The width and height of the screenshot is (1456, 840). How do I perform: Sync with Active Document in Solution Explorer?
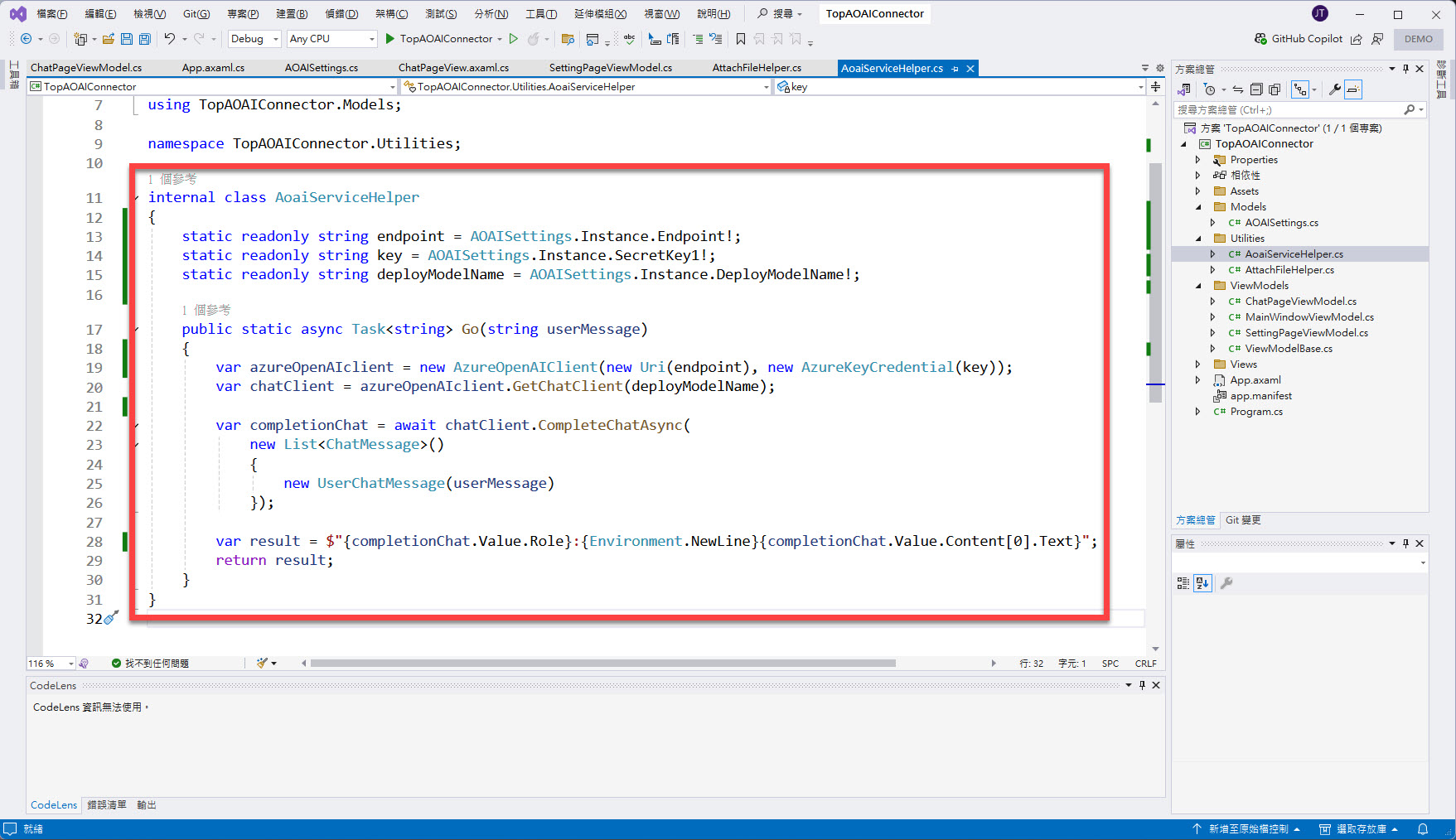click(1237, 89)
